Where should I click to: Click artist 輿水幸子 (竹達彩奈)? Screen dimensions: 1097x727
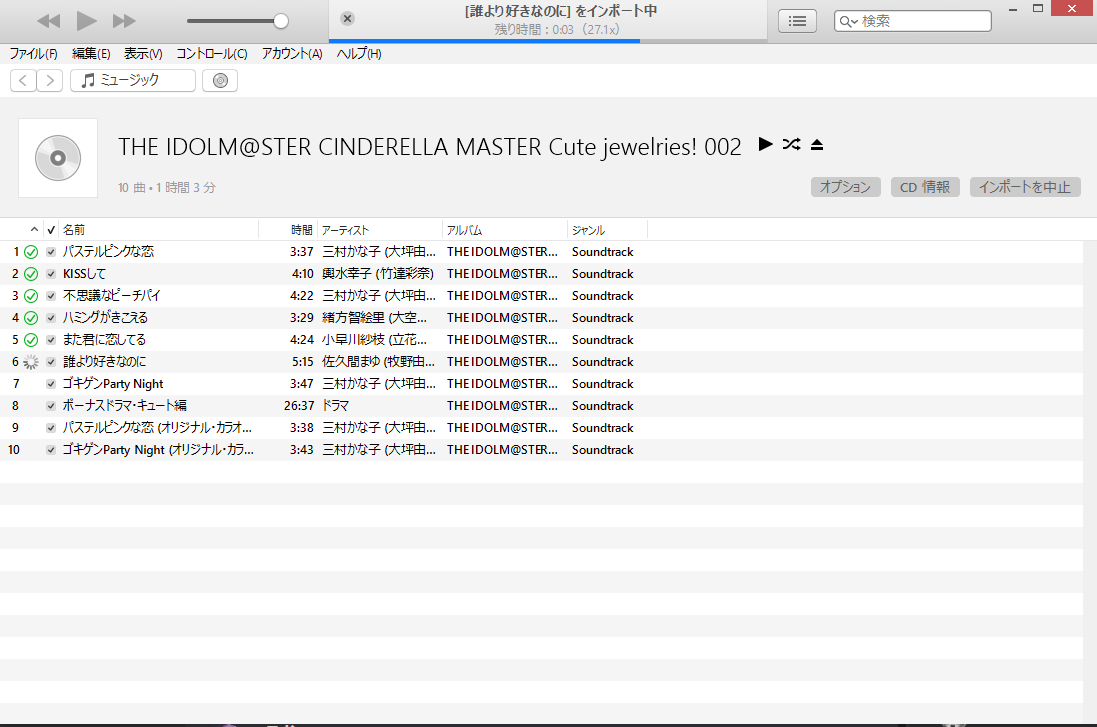[x=378, y=274]
